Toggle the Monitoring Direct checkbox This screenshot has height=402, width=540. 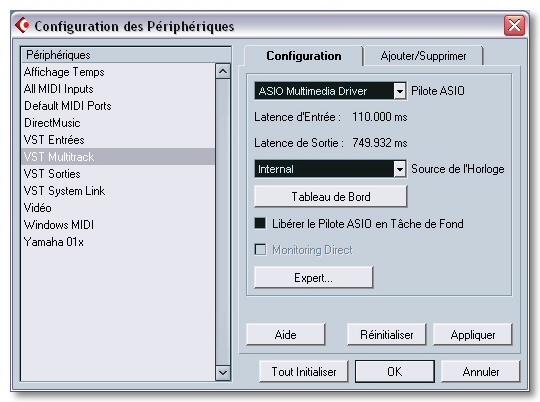260,249
